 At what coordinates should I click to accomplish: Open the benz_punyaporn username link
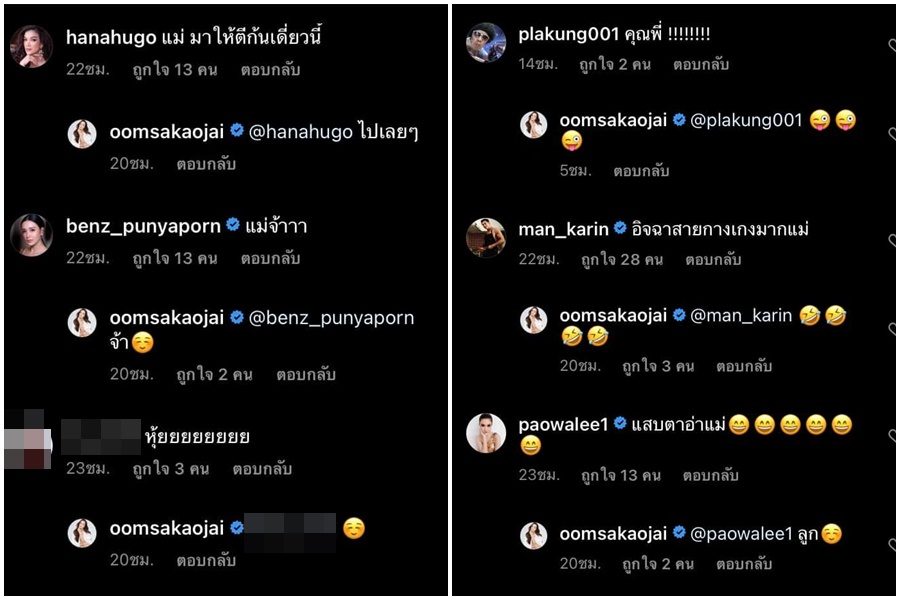[x=143, y=226]
